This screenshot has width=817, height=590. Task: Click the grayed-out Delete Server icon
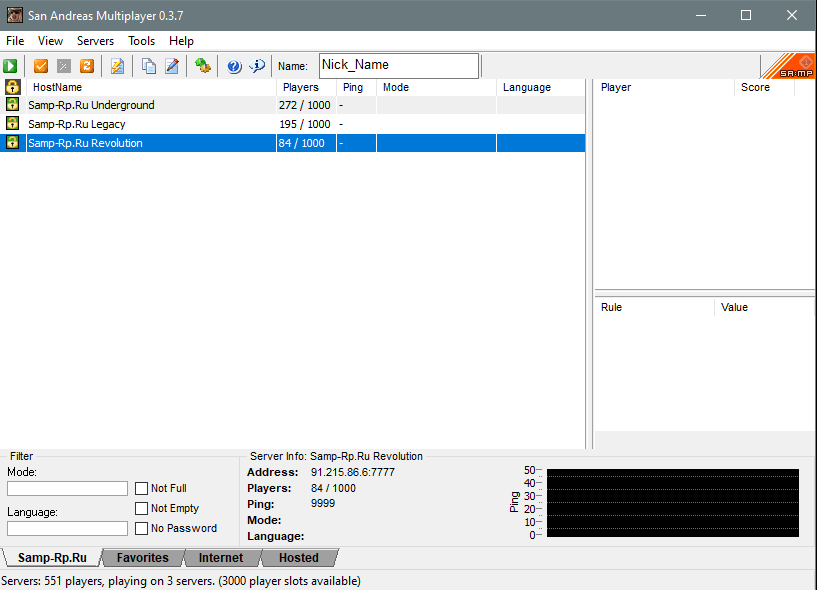coord(64,66)
